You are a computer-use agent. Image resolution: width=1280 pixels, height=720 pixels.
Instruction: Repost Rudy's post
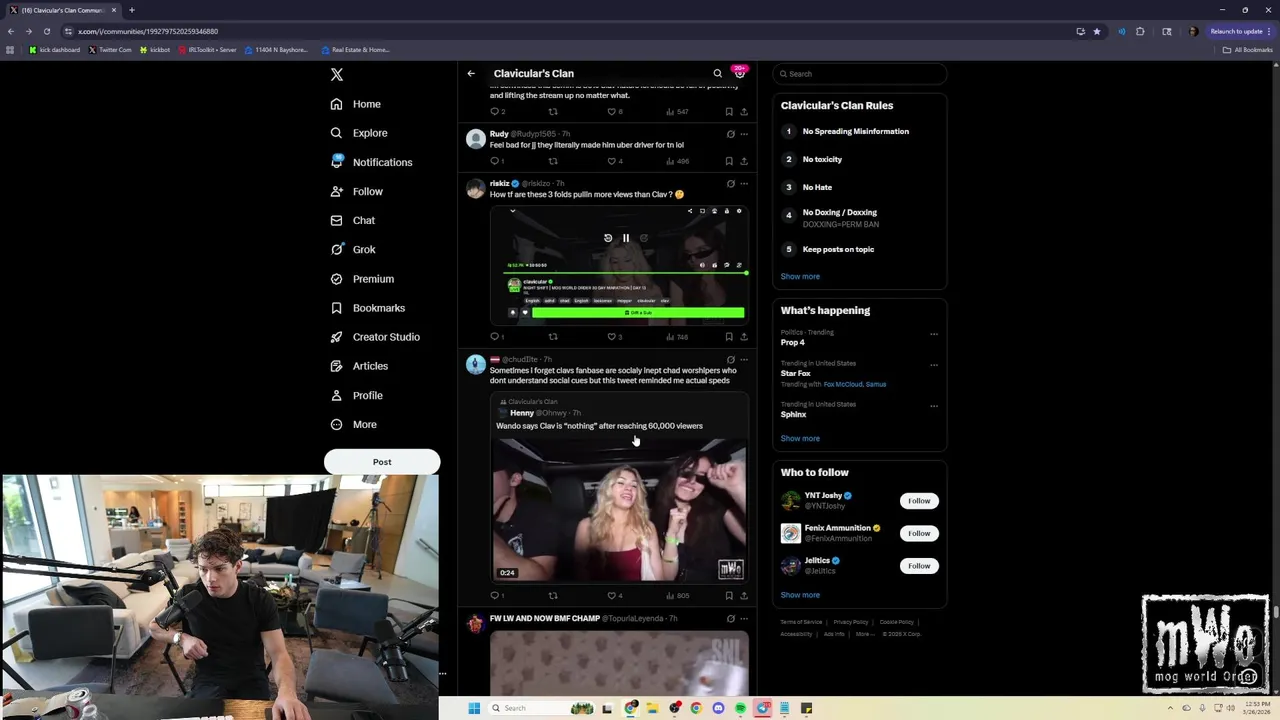(x=552, y=161)
